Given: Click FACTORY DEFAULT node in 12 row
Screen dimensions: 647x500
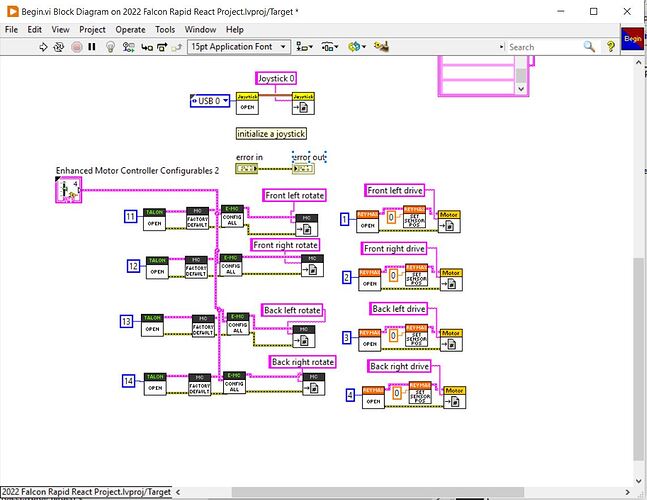Looking at the screenshot, I should click(196, 267).
